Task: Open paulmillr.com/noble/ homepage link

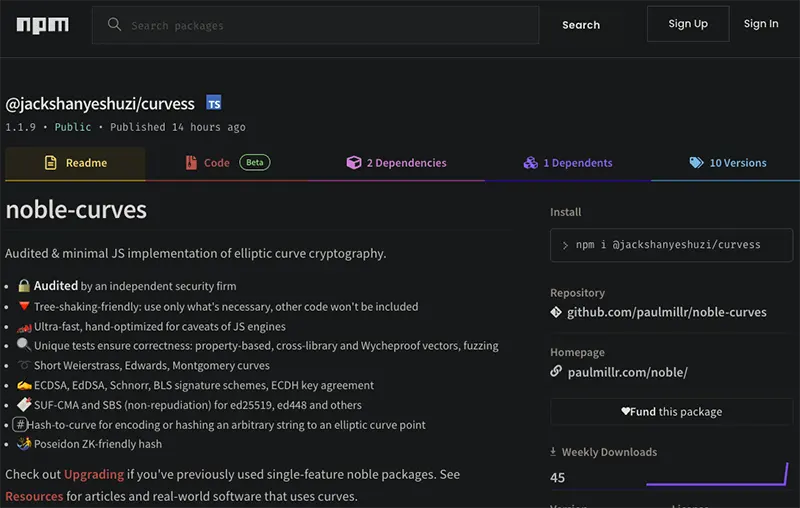Action: (628, 372)
